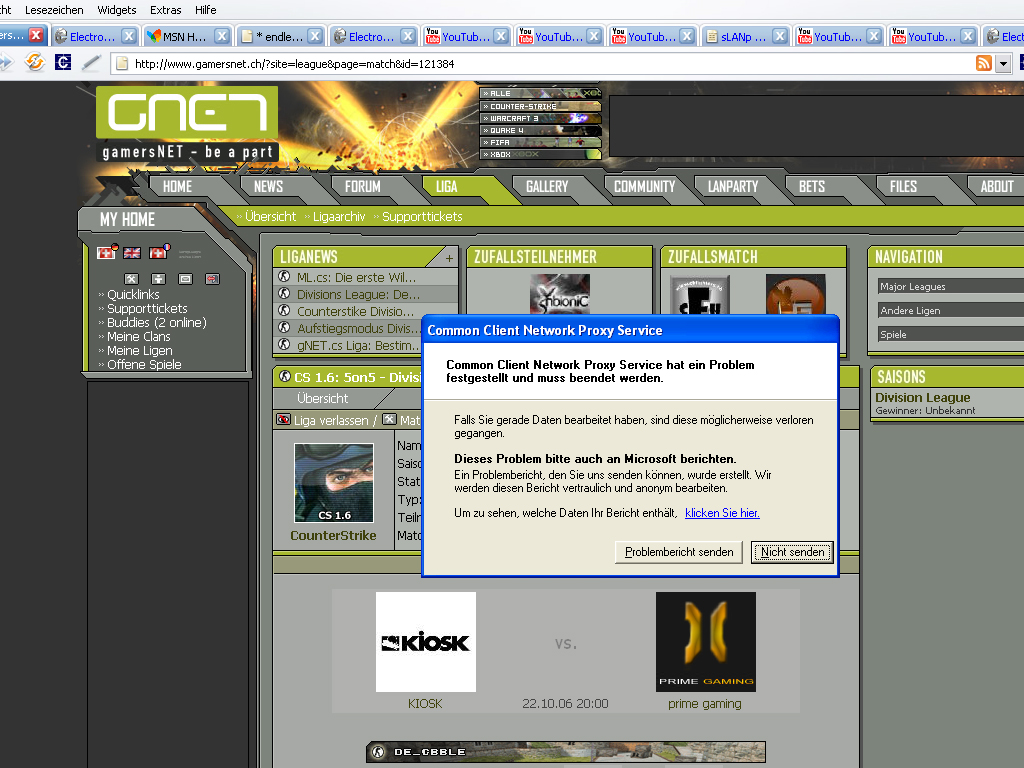1024x768 pixels.
Task: Click the orange reload icon in the browser toolbar
Action: [35, 63]
